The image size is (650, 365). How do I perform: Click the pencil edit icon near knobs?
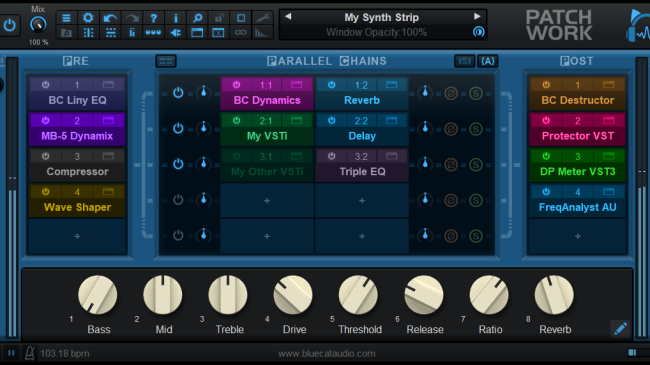click(x=620, y=329)
